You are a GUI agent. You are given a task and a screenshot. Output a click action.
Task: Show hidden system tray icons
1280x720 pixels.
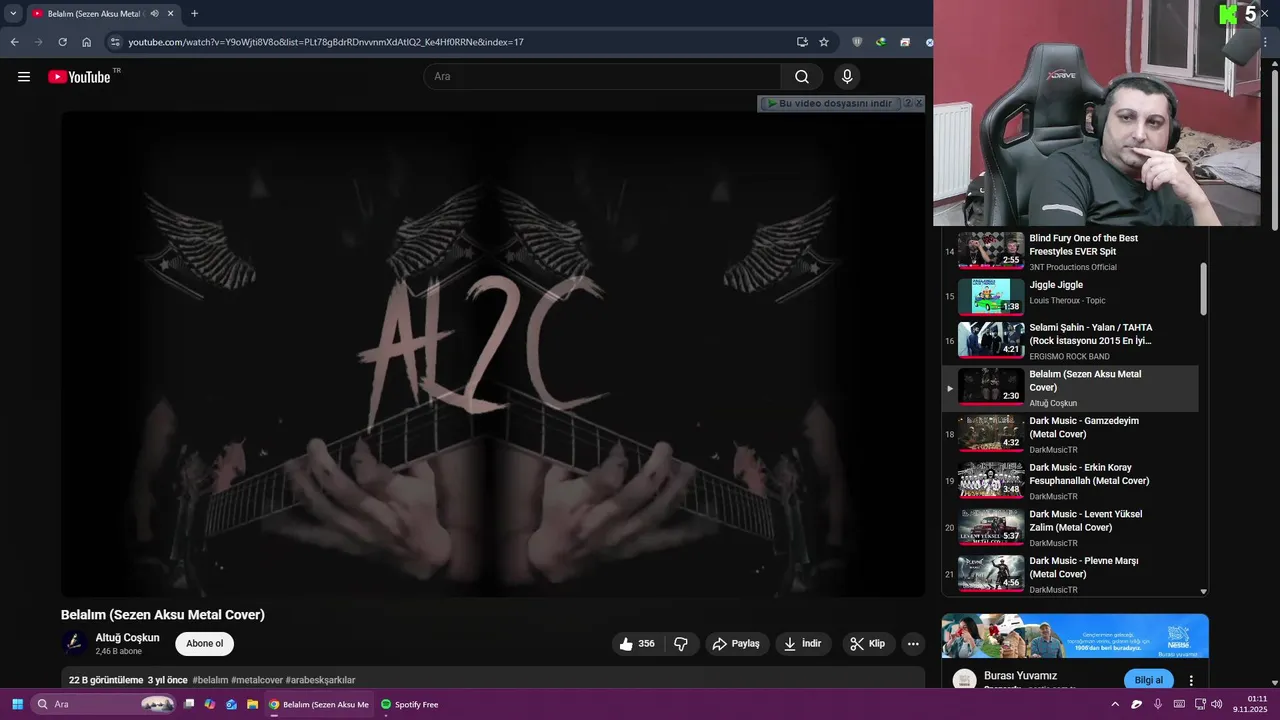(x=1115, y=704)
